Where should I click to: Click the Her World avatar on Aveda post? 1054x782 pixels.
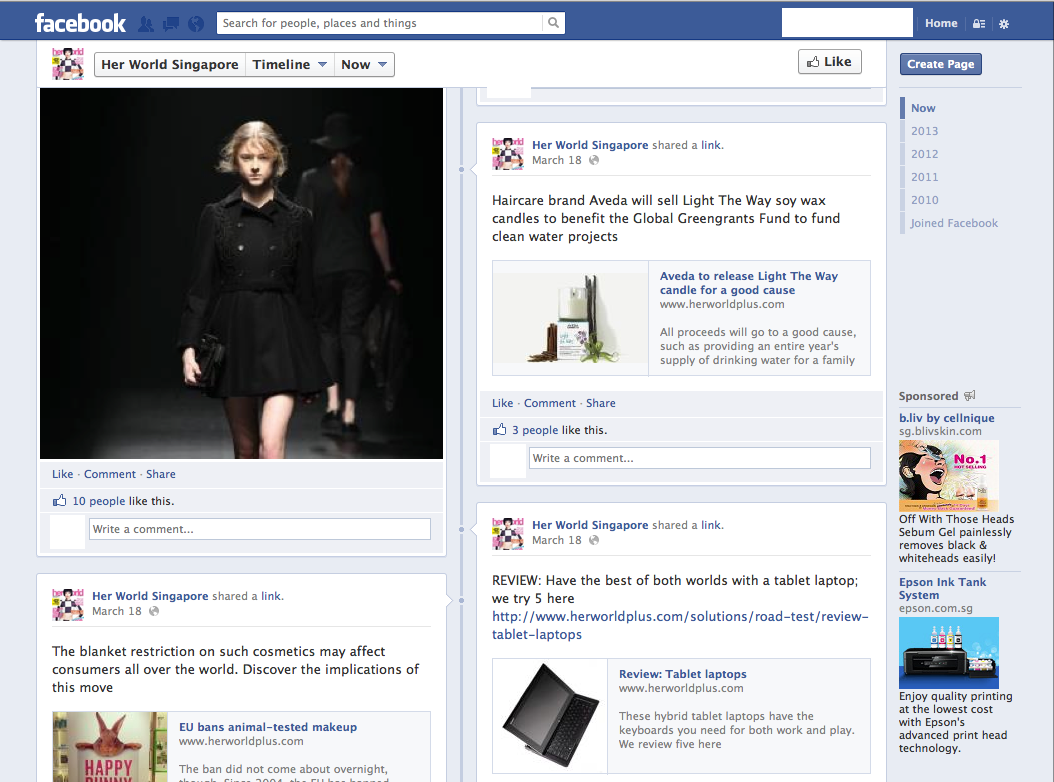click(x=508, y=153)
